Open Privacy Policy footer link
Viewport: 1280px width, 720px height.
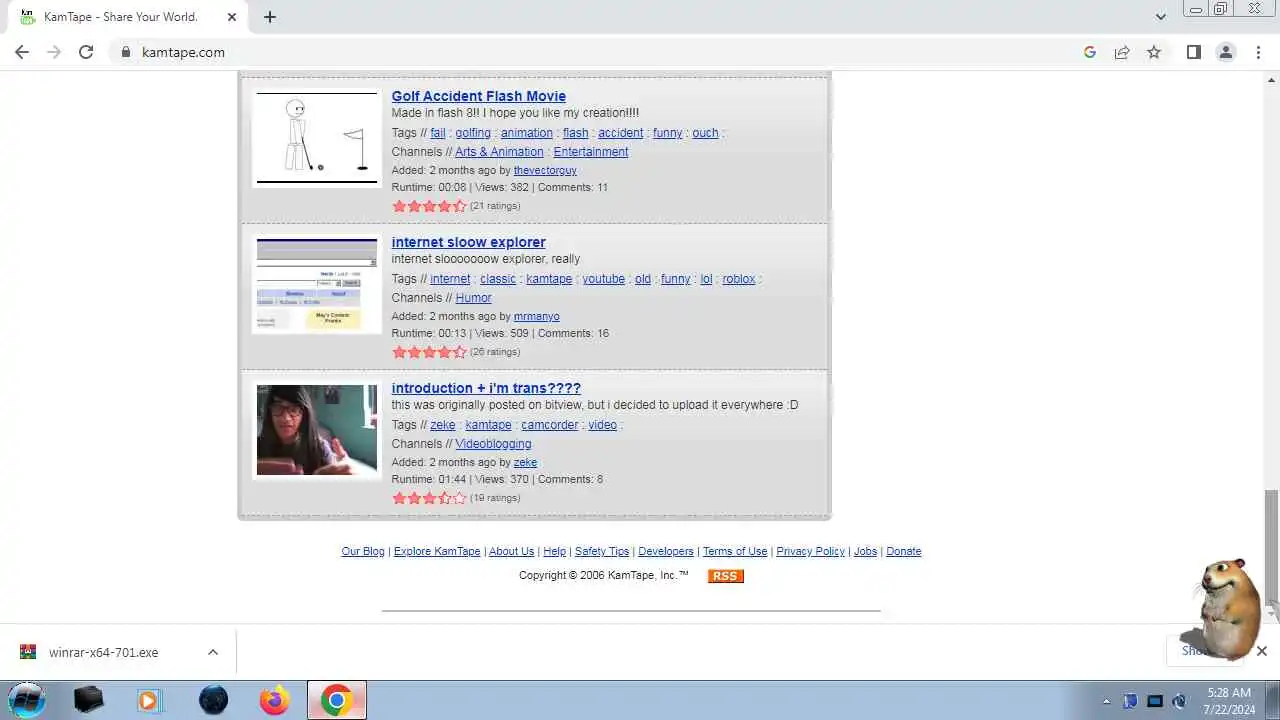point(811,552)
